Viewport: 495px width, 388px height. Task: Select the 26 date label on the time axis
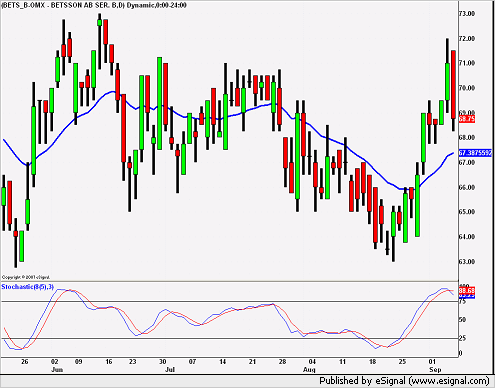click(24, 362)
